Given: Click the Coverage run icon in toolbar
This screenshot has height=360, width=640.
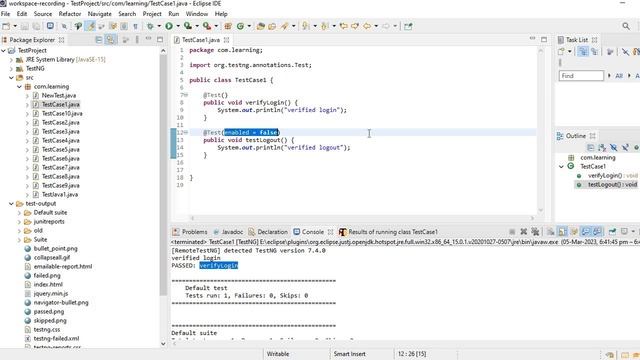Looking at the screenshot, I should point(188,26).
